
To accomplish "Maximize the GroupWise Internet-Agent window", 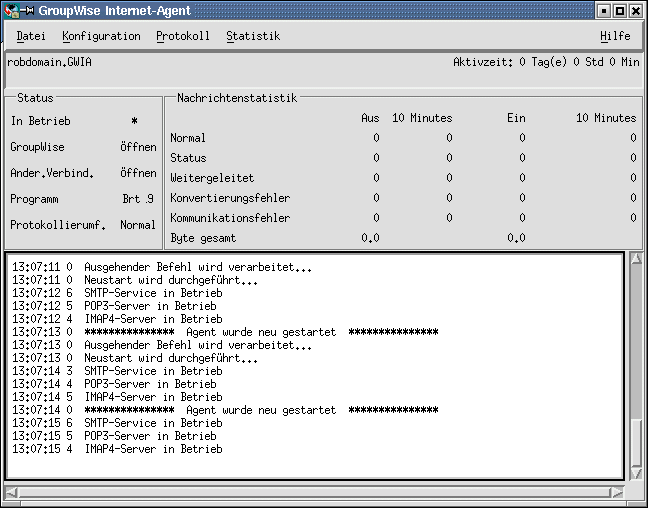I will (x=620, y=10).
